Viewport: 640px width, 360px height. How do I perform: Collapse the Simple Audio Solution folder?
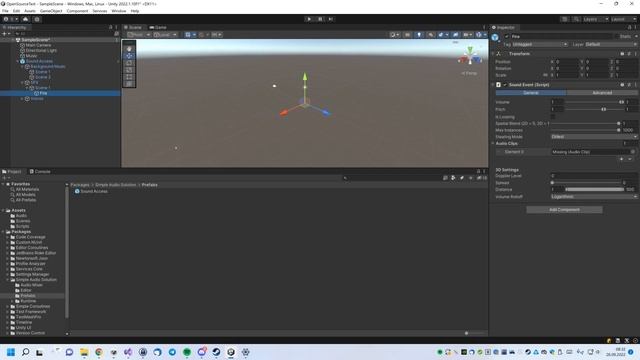(x=8, y=280)
